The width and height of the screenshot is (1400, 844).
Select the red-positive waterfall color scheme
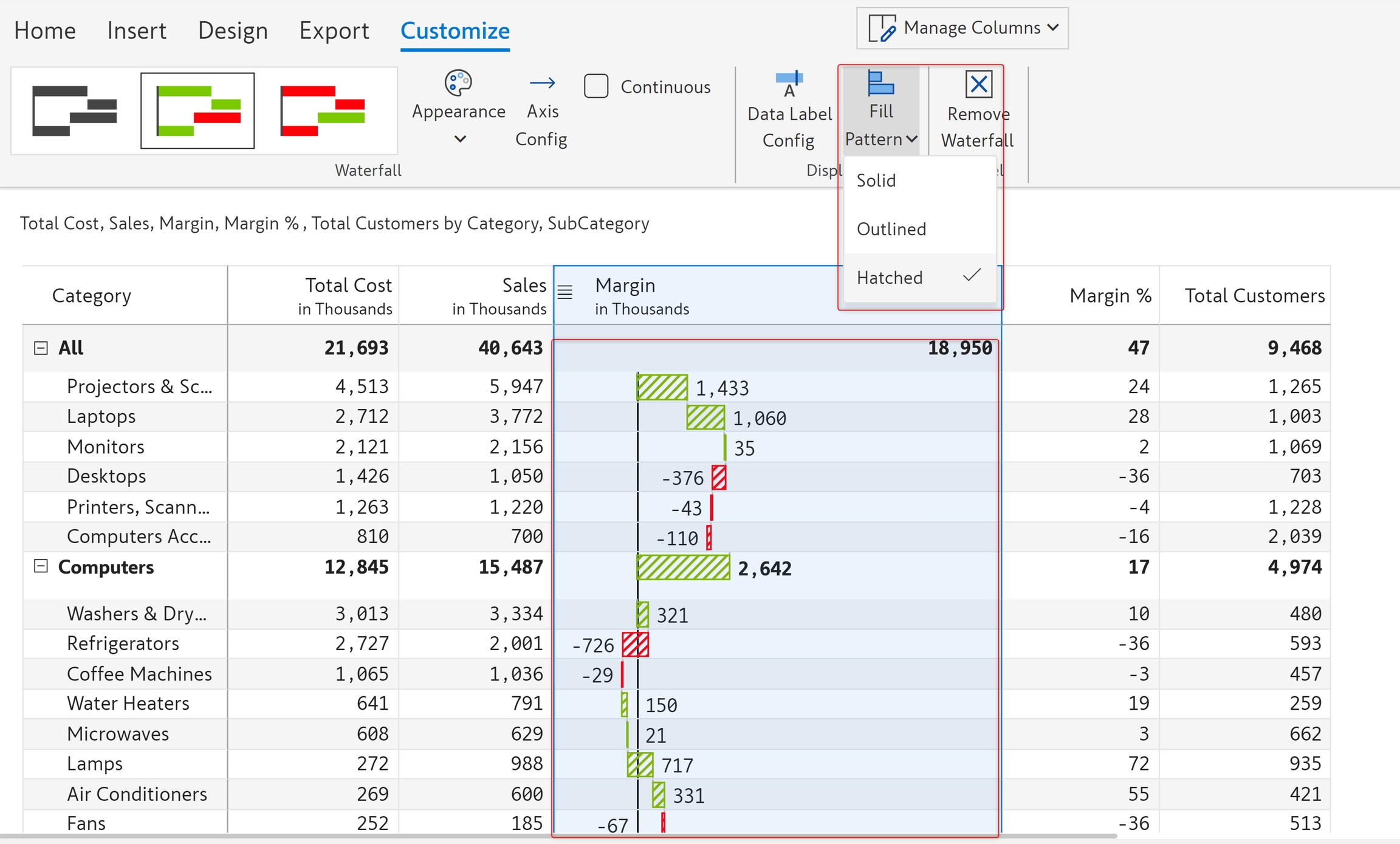point(323,111)
